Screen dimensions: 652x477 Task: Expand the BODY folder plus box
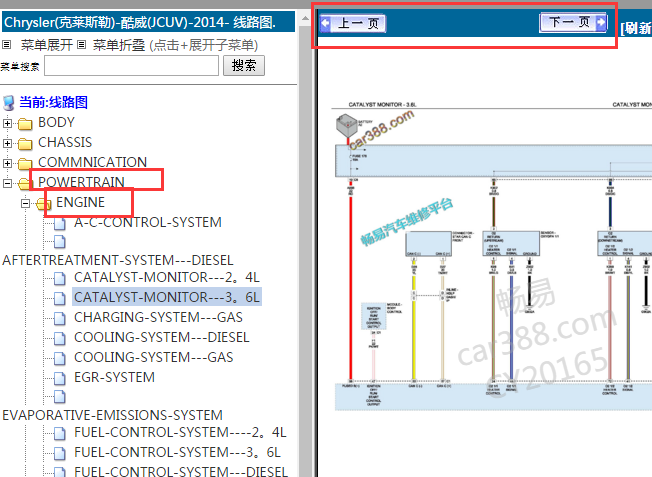pos(7,123)
